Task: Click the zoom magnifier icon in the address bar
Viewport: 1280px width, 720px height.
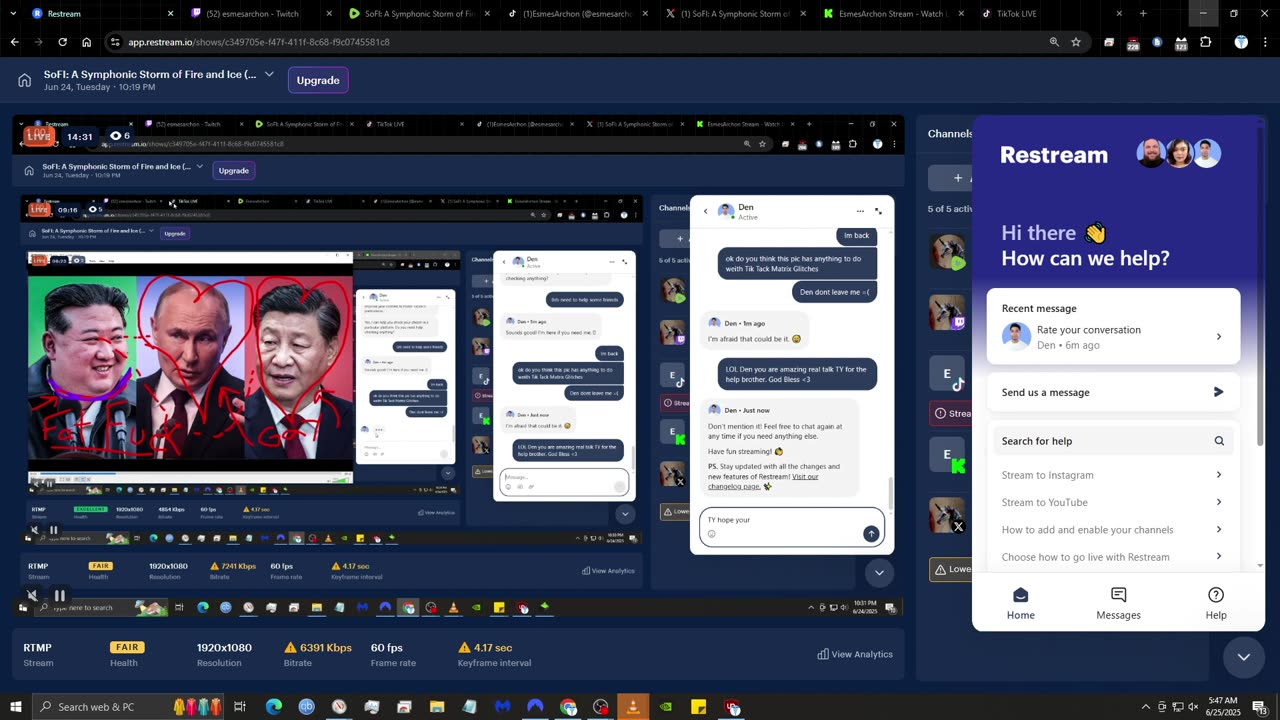Action: (x=1054, y=42)
